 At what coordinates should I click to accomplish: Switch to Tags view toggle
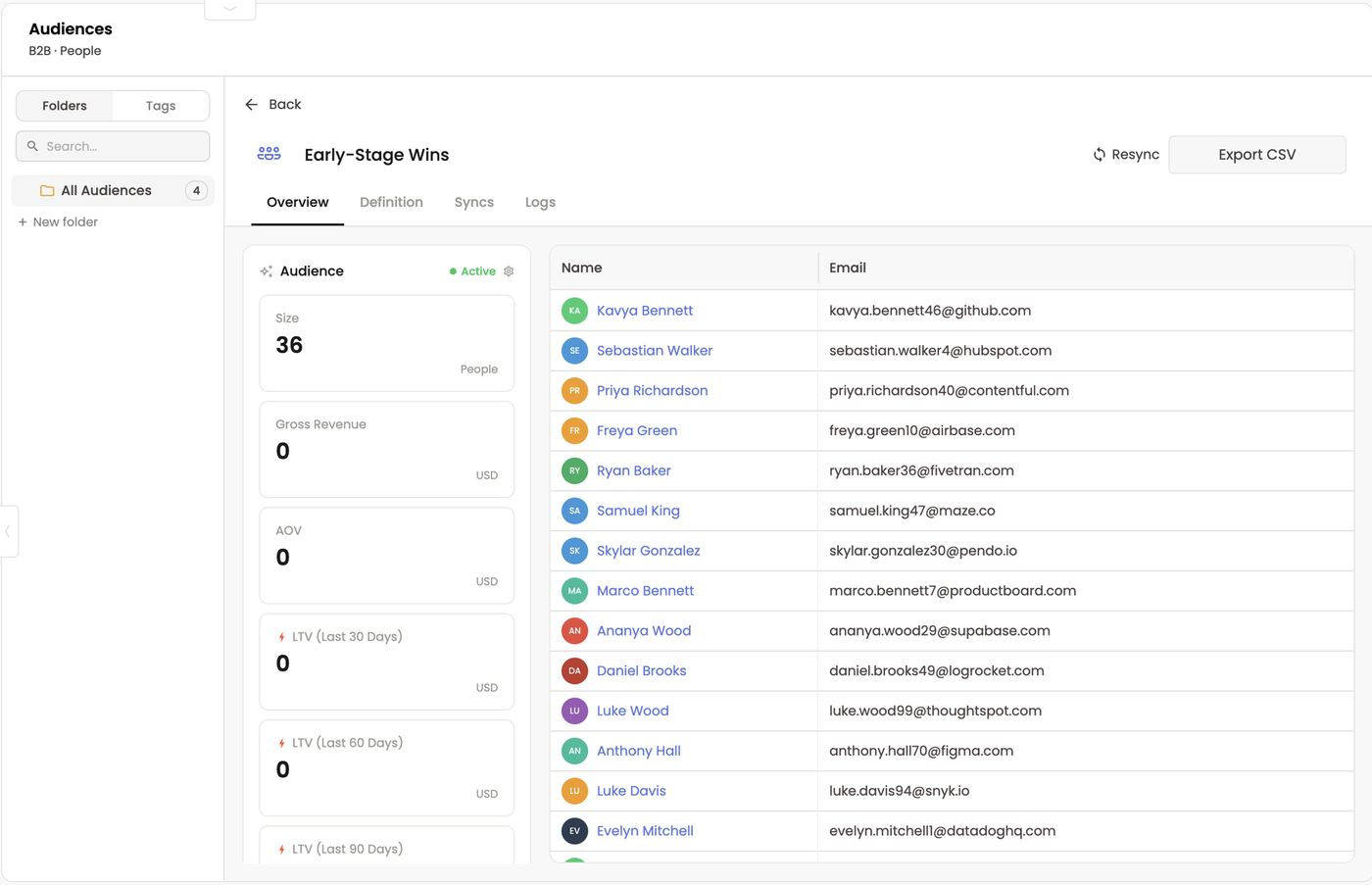point(161,106)
